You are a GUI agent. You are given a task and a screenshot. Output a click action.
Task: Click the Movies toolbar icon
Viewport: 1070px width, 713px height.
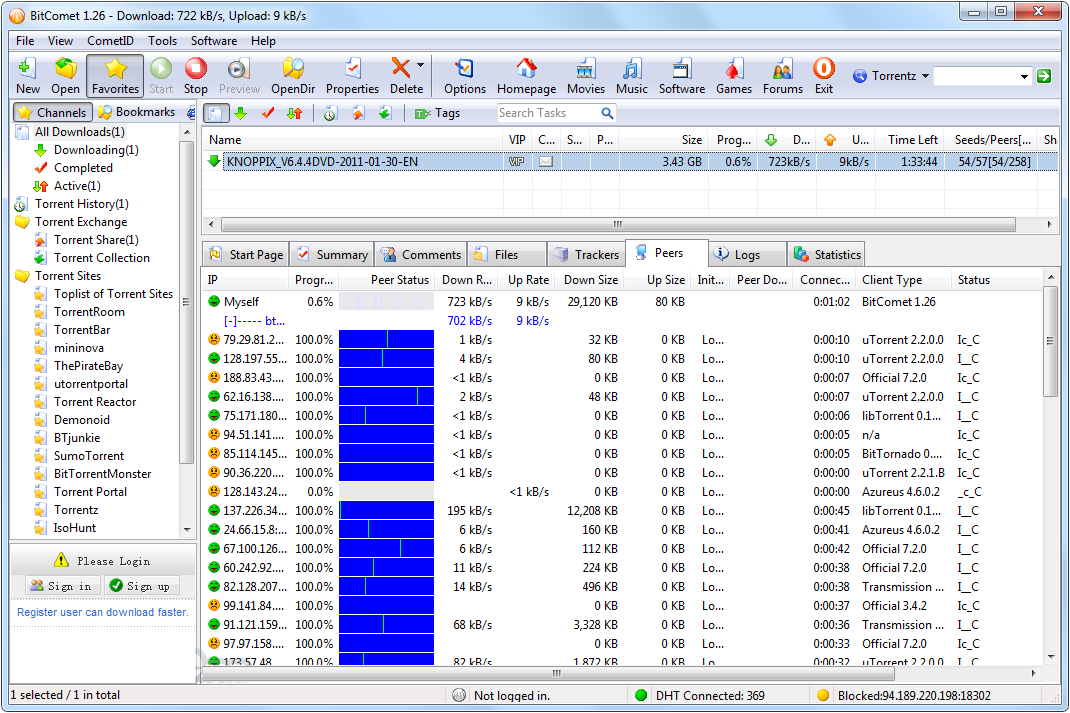click(x=585, y=75)
